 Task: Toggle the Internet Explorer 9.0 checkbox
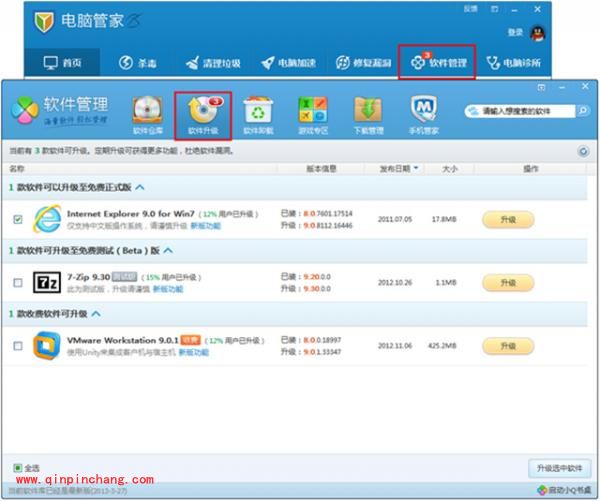[18, 219]
